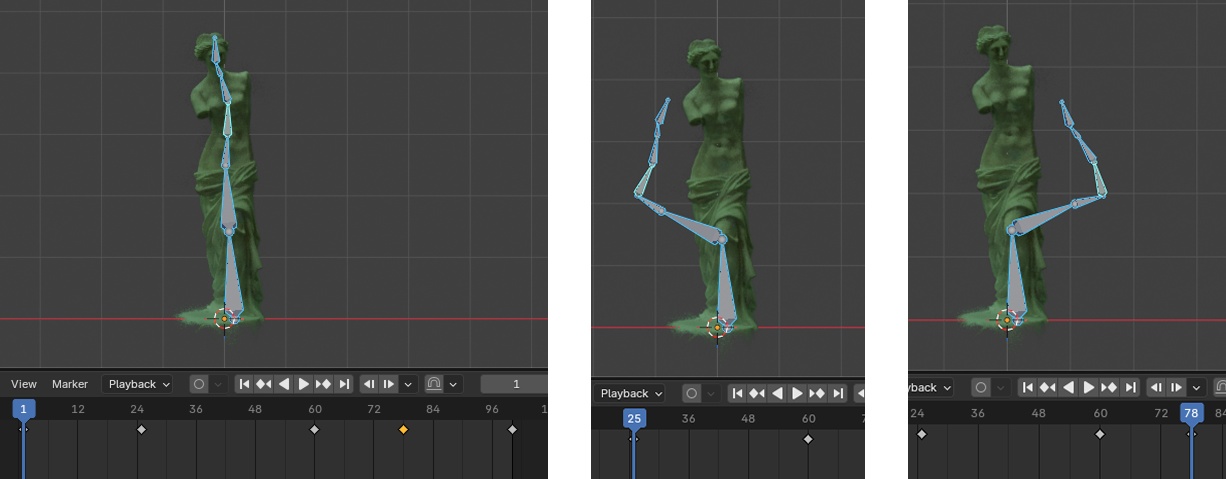Select the keyframe diamond near frame 100
This screenshot has width=1226, height=479.
512,429
